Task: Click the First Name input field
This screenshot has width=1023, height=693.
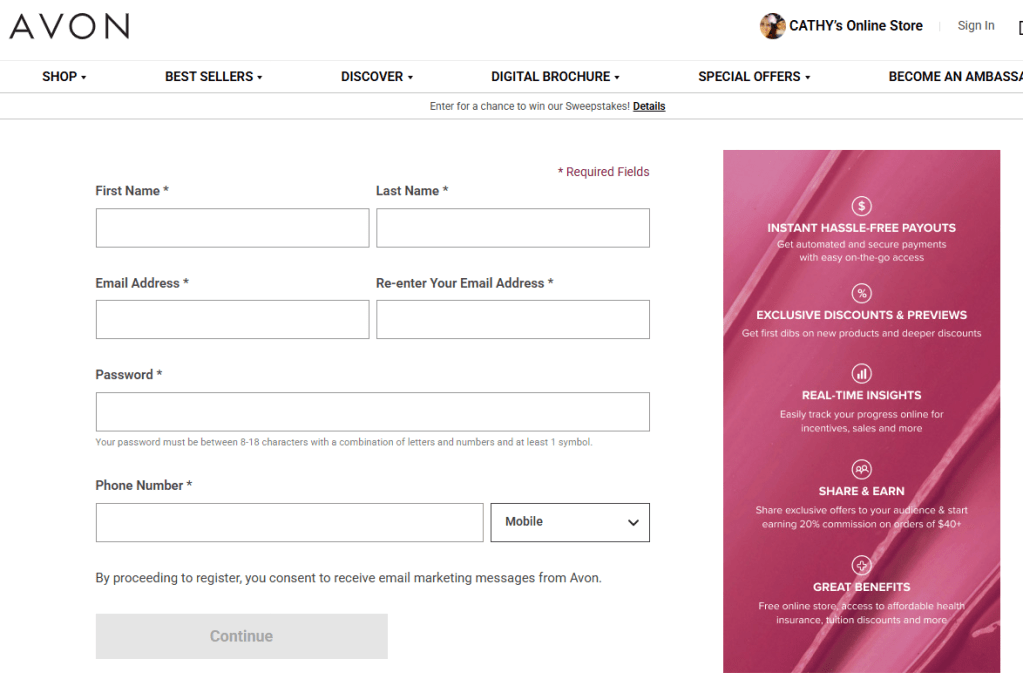Action: pyautogui.click(x=232, y=228)
